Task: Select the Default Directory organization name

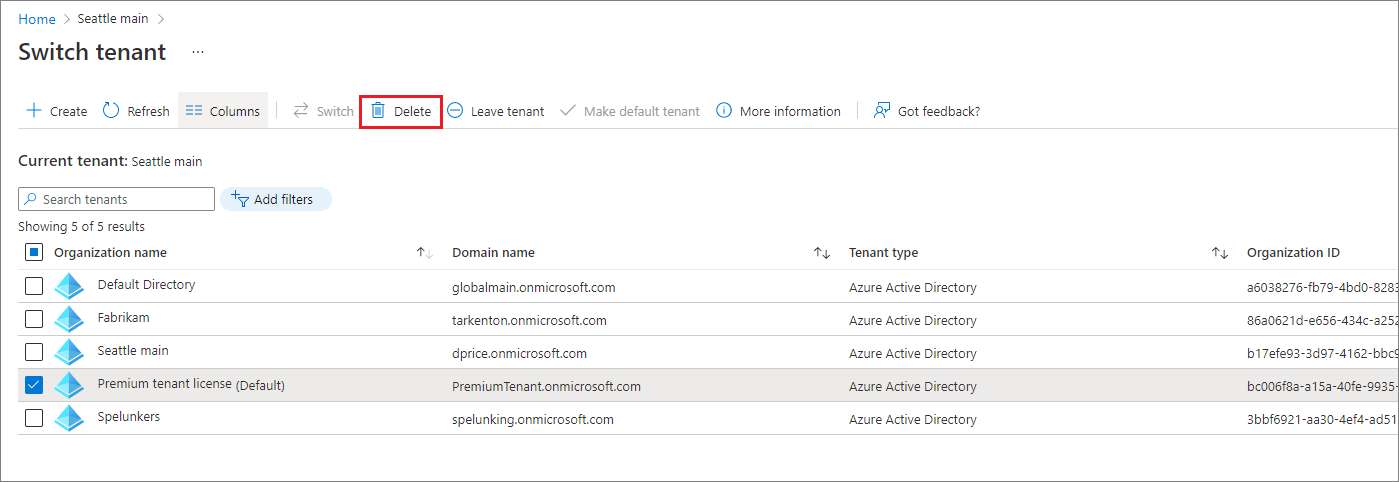Action: [146, 285]
